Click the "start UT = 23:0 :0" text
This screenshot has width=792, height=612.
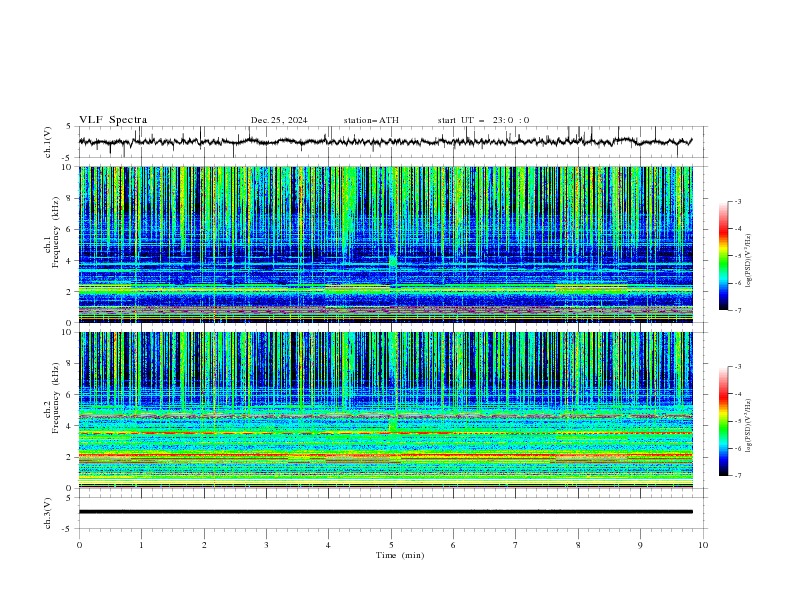[x=483, y=120]
